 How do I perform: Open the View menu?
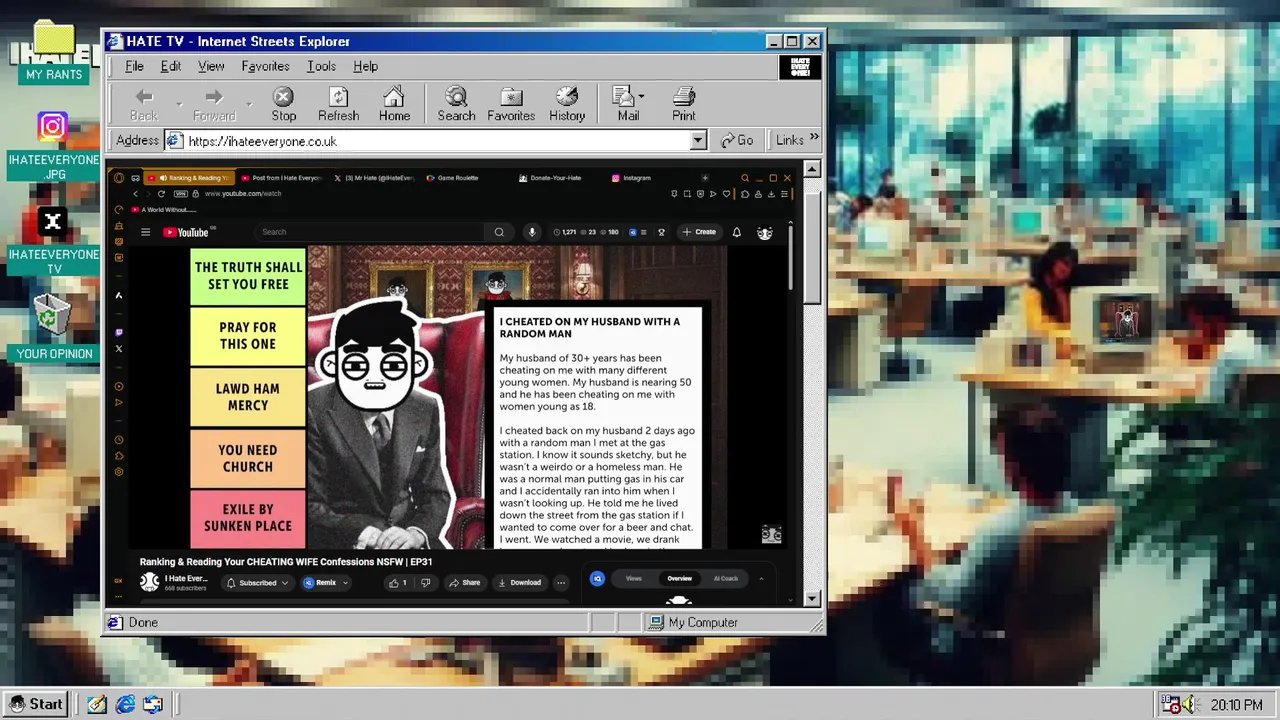tap(211, 66)
